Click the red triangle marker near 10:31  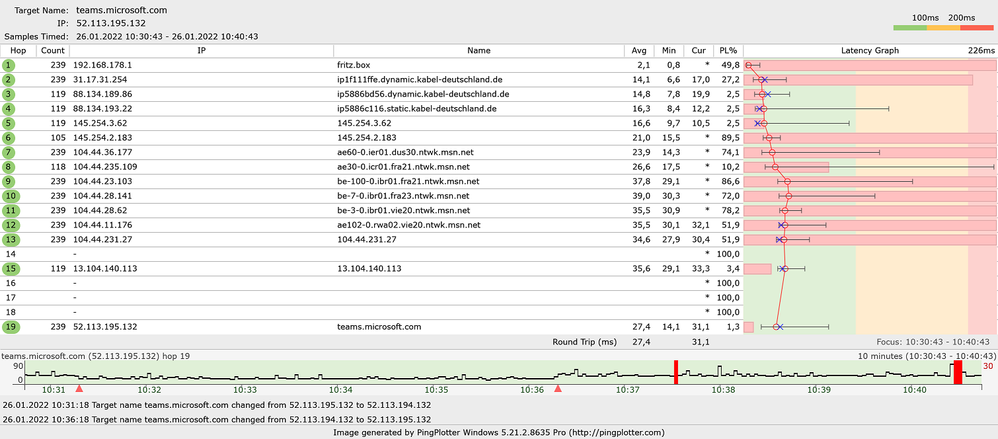(79, 387)
